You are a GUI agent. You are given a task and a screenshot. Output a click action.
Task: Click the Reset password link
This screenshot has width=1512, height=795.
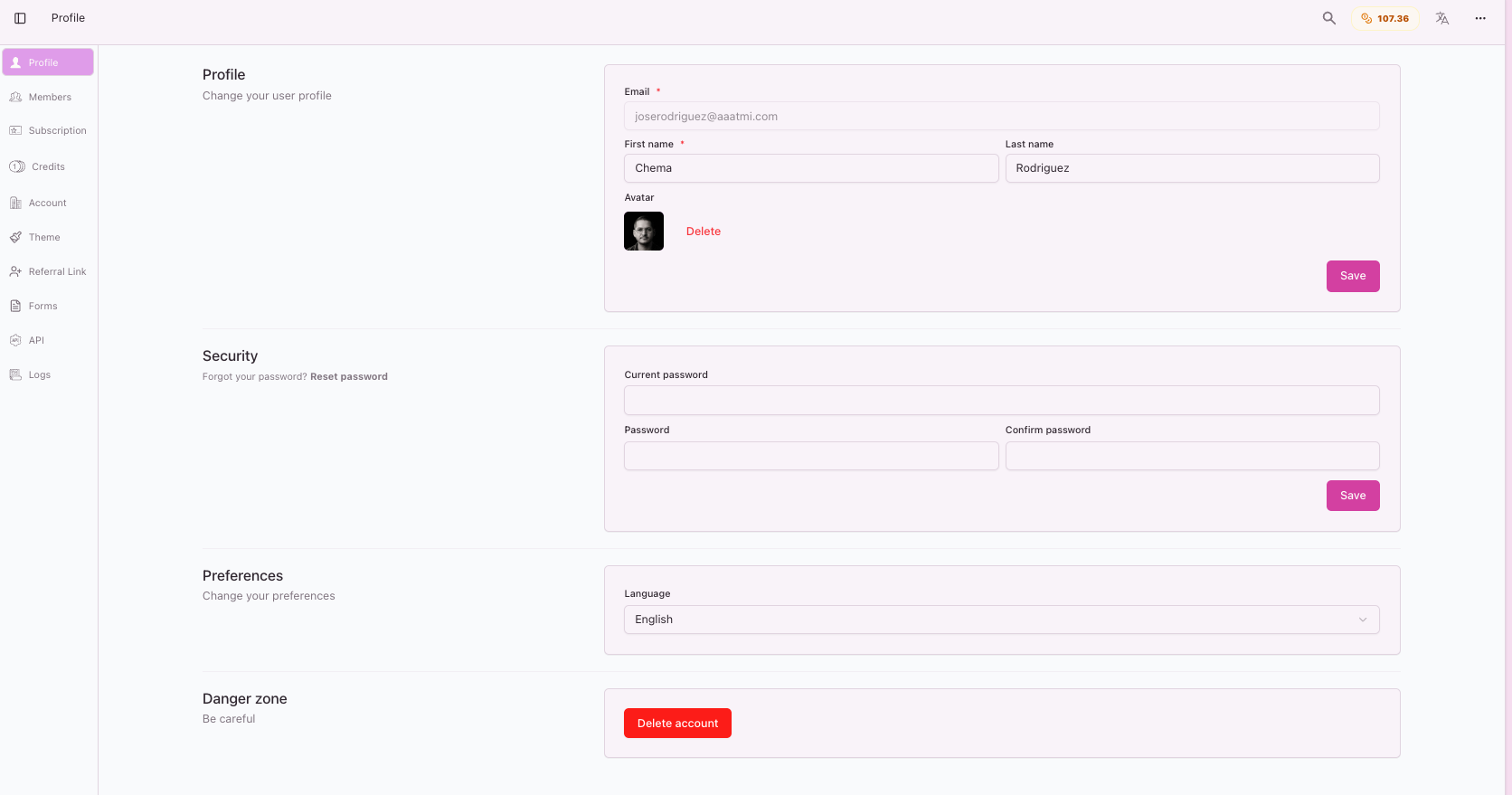[349, 377]
